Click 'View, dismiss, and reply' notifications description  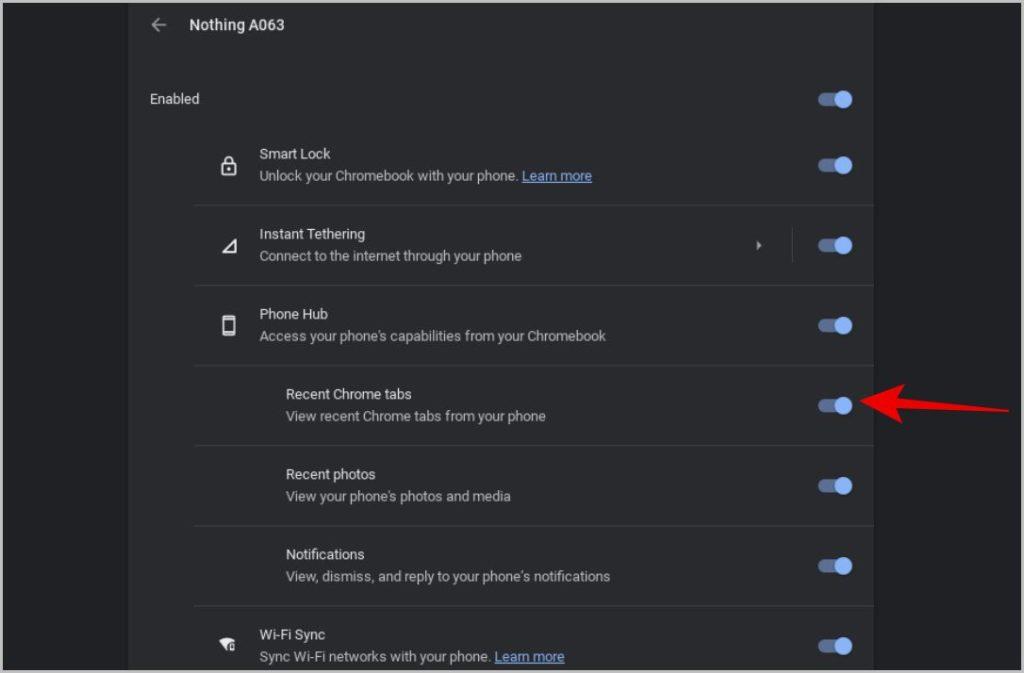448,577
